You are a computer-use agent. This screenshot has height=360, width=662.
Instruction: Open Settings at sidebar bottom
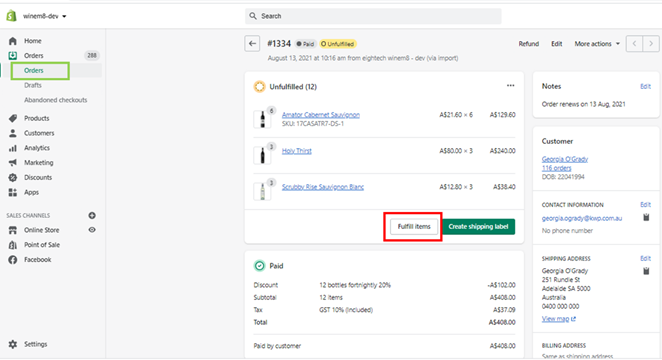[36, 344]
